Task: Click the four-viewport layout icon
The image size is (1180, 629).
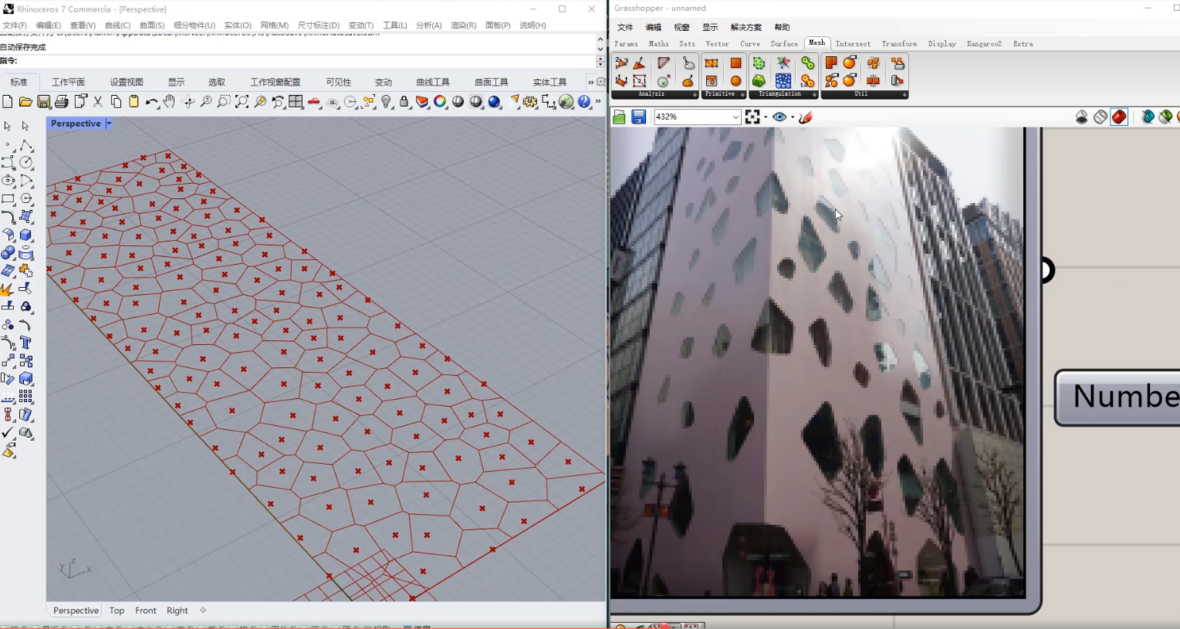Action: coord(296,102)
